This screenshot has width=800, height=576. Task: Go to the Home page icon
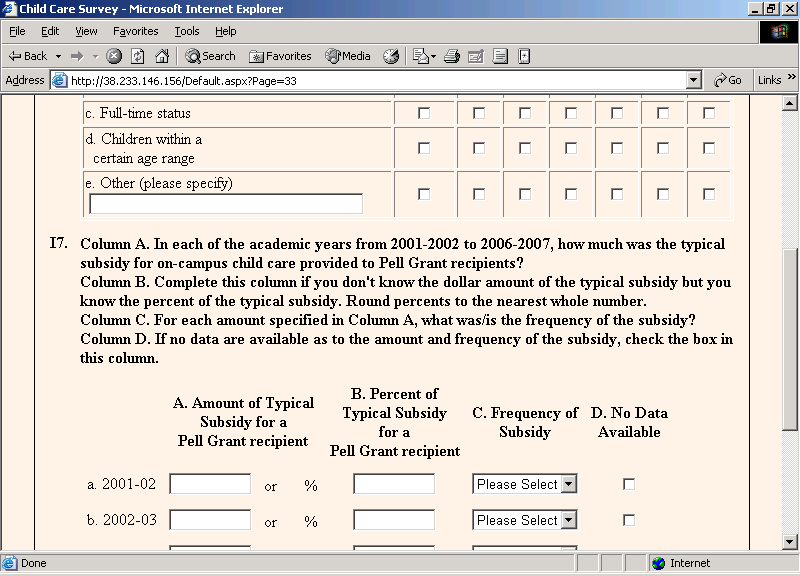160,56
